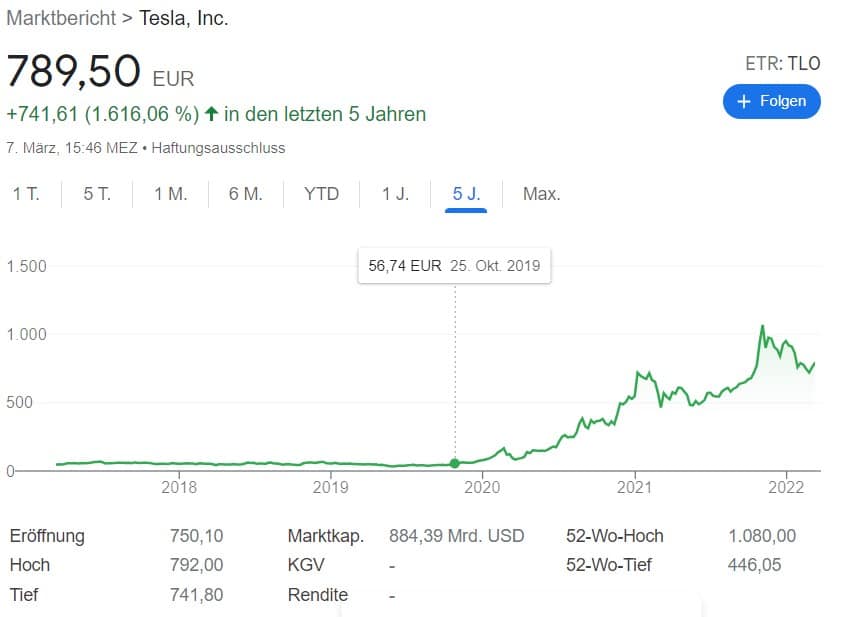Select the 1 M. time range
842x617 pixels.
point(171,194)
